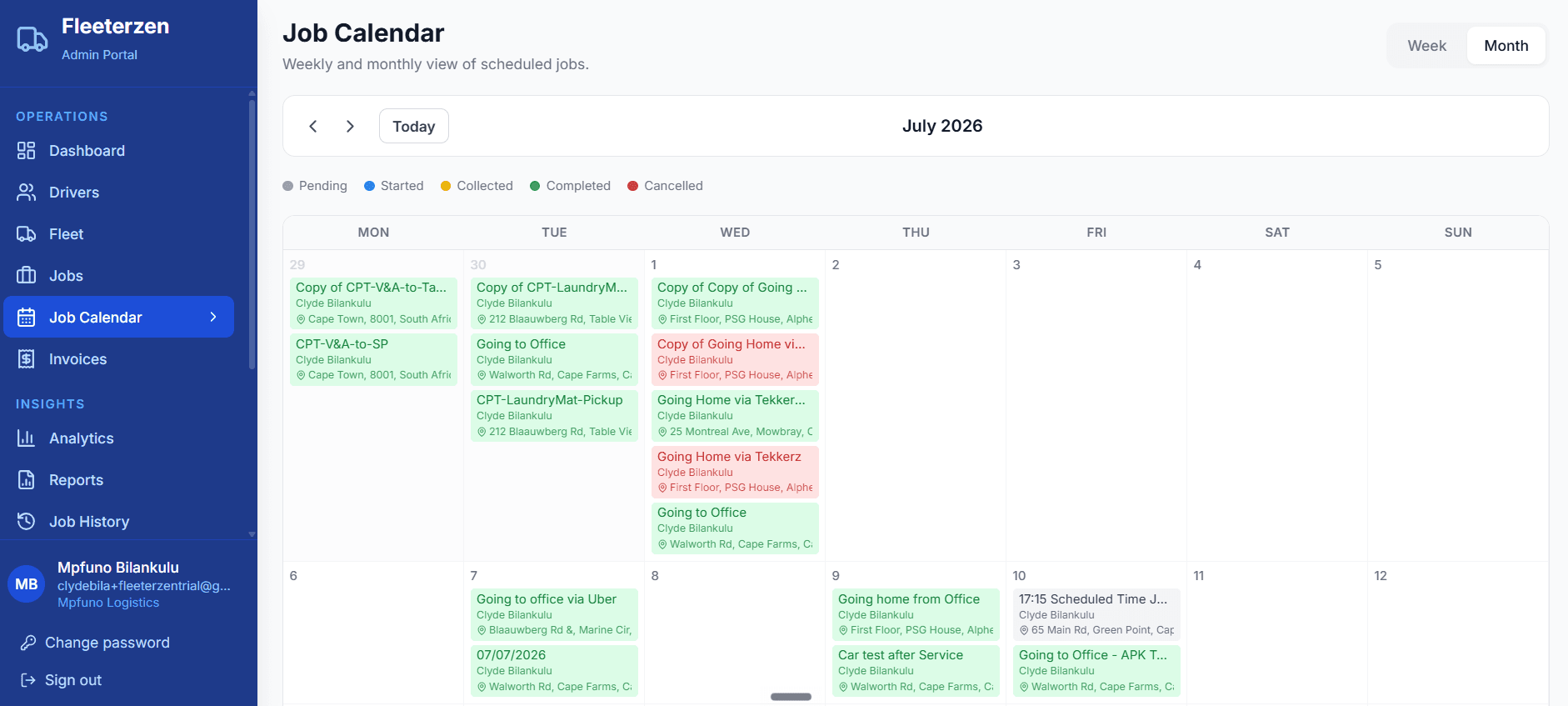
Task: Click the Analytics bar chart icon
Action: click(x=27, y=438)
